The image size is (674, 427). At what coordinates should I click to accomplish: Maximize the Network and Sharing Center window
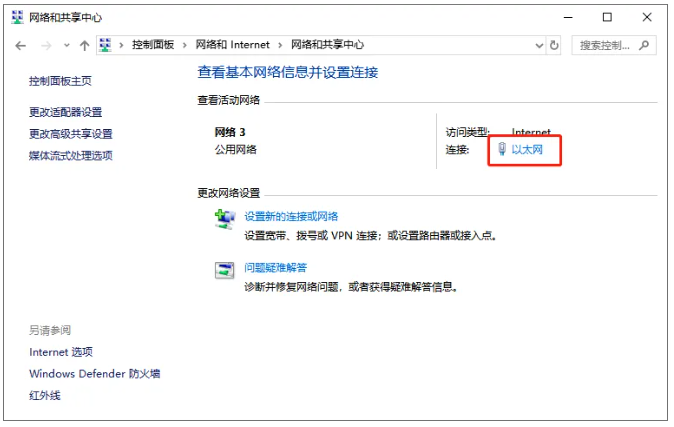pos(607,17)
